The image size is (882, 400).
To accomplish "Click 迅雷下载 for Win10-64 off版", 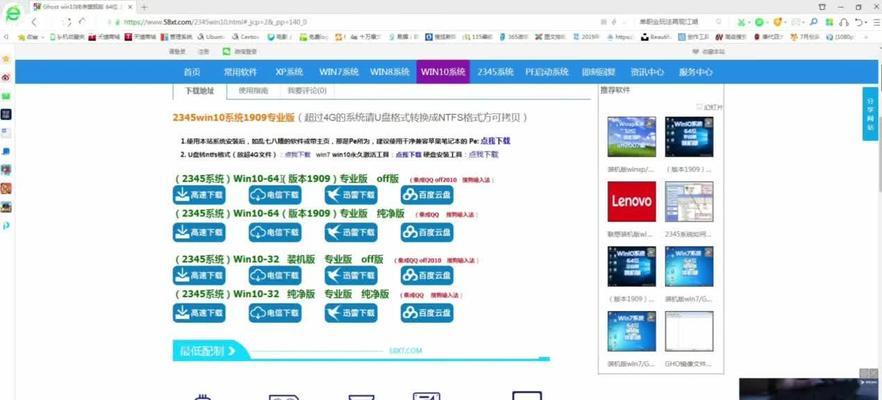I will click(x=351, y=195).
